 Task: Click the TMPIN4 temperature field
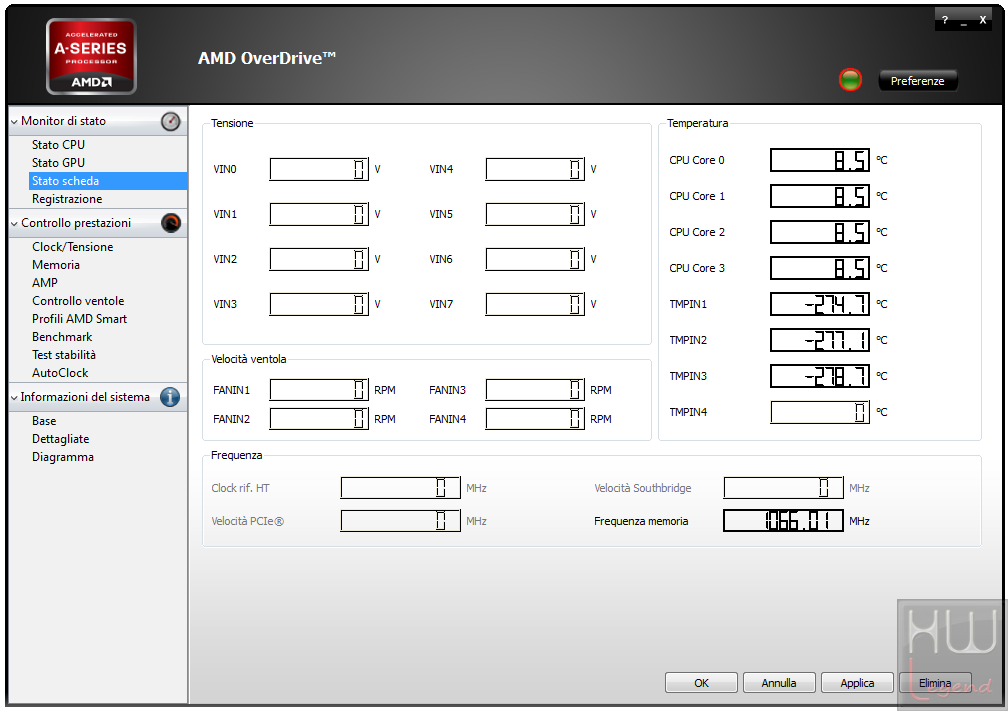click(x=820, y=412)
